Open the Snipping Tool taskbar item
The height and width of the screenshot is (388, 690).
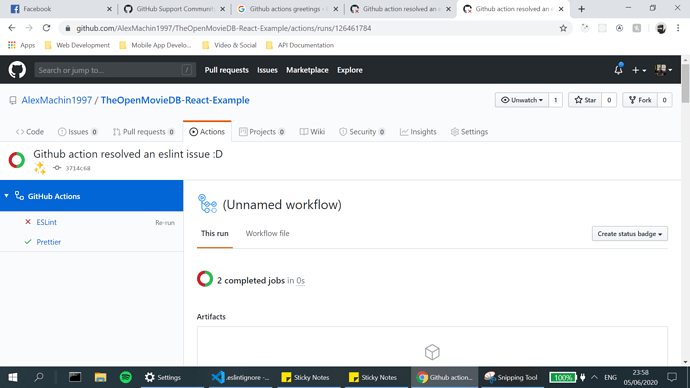click(x=511, y=377)
